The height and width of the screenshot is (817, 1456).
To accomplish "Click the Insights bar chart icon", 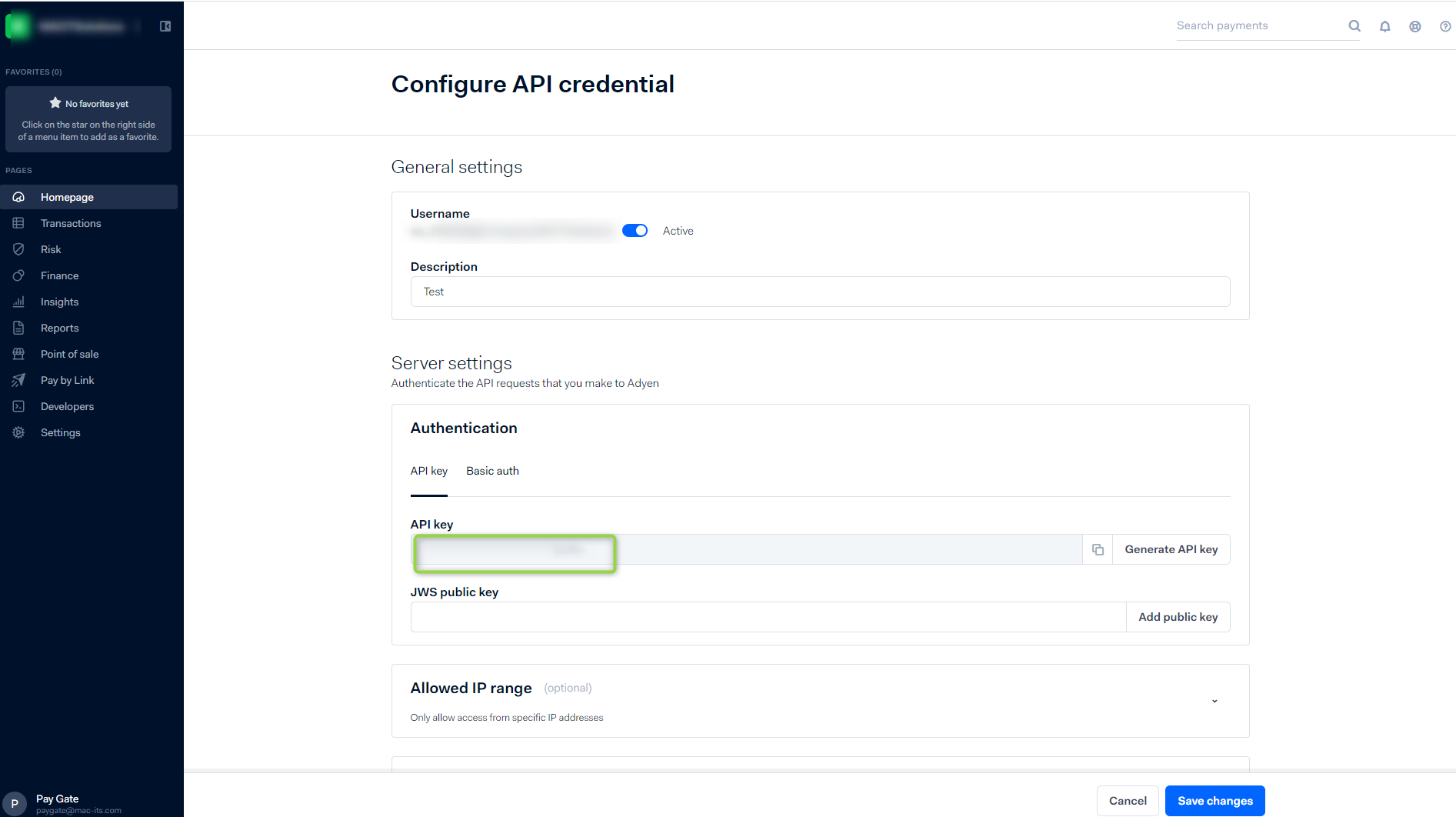I will (x=18, y=302).
